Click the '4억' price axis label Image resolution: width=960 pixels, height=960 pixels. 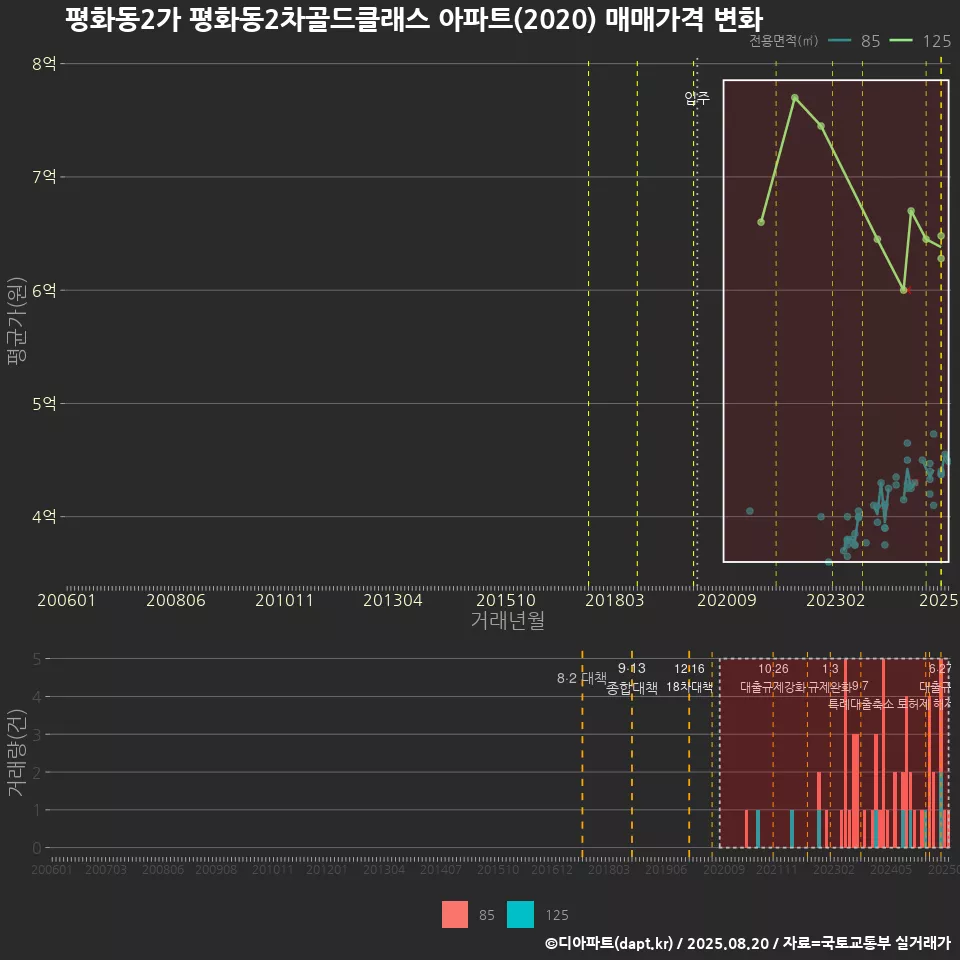[44, 517]
